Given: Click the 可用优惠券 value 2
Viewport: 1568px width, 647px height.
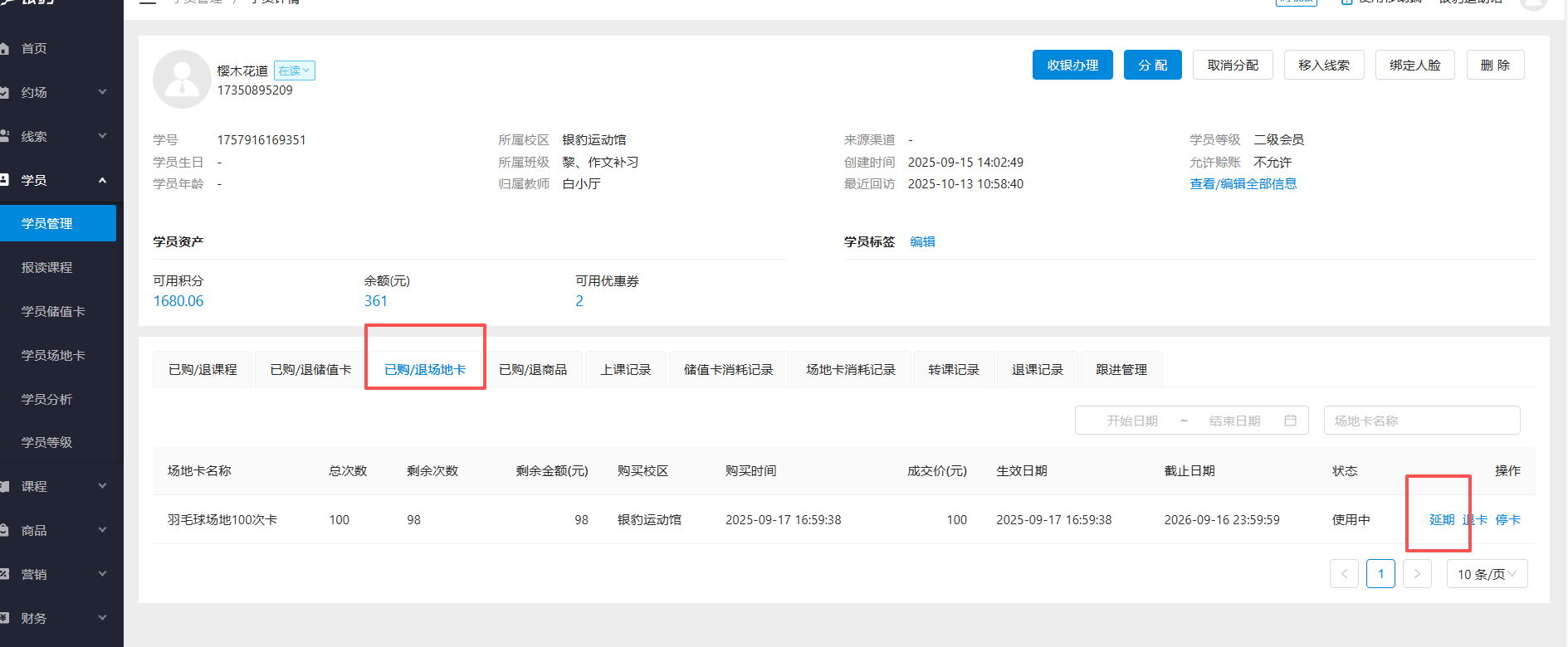Looking at the screenshot, I should 579,301.
